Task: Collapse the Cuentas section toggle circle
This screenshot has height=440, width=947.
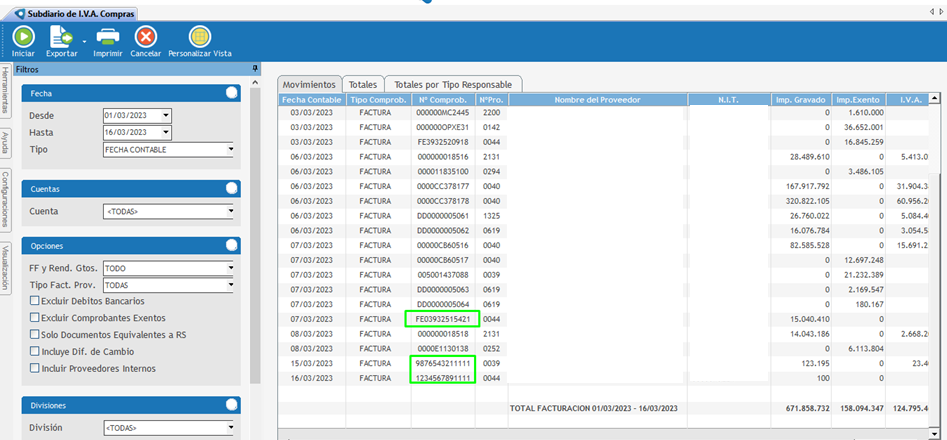Action: click(x=231, y=188)
